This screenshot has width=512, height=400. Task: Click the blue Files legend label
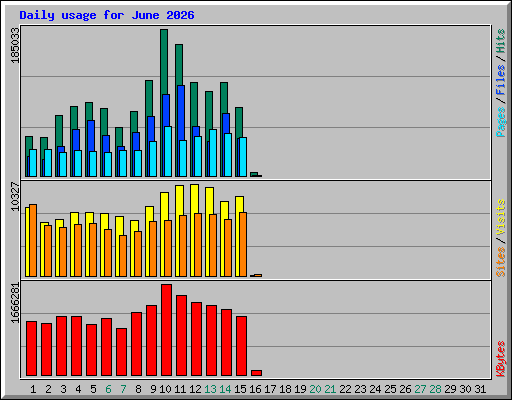coord(501,80)
